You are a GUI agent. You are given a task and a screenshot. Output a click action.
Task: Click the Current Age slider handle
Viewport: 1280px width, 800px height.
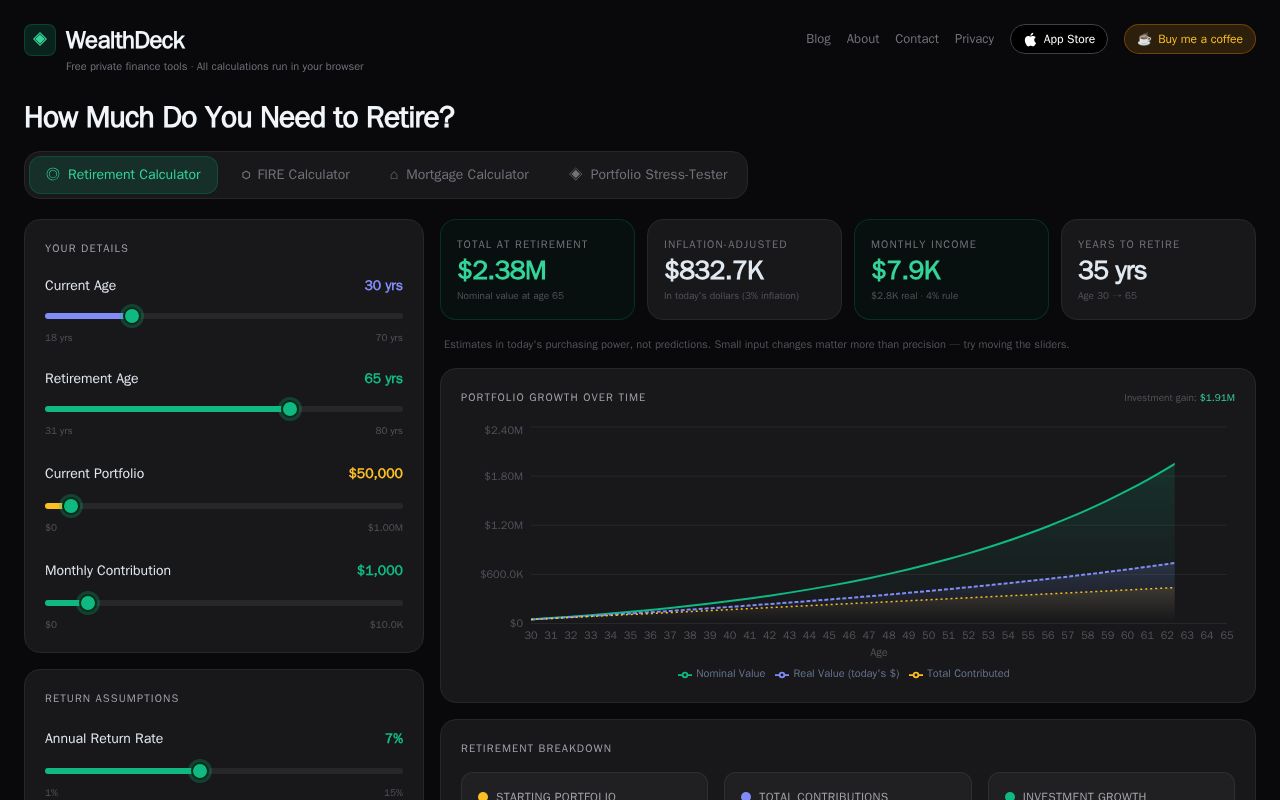[x=132, y=316]
